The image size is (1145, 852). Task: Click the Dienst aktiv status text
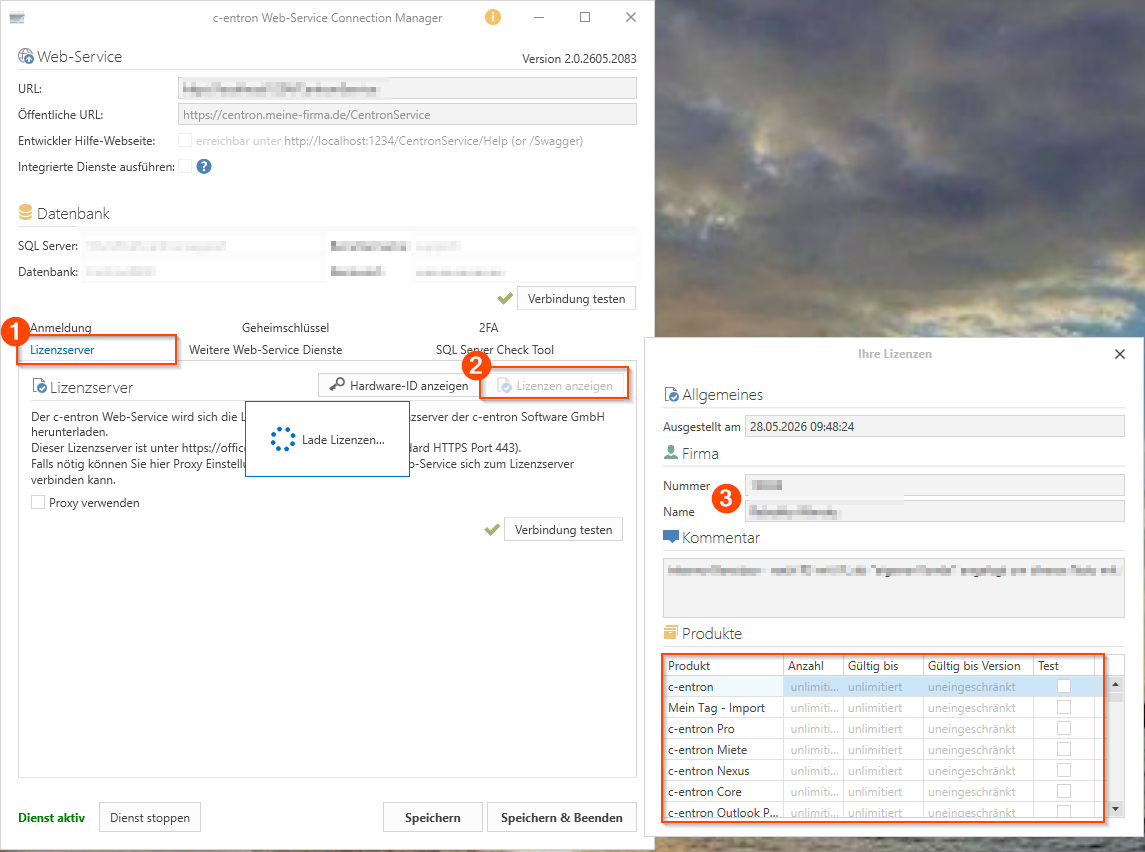coord(51,817)
